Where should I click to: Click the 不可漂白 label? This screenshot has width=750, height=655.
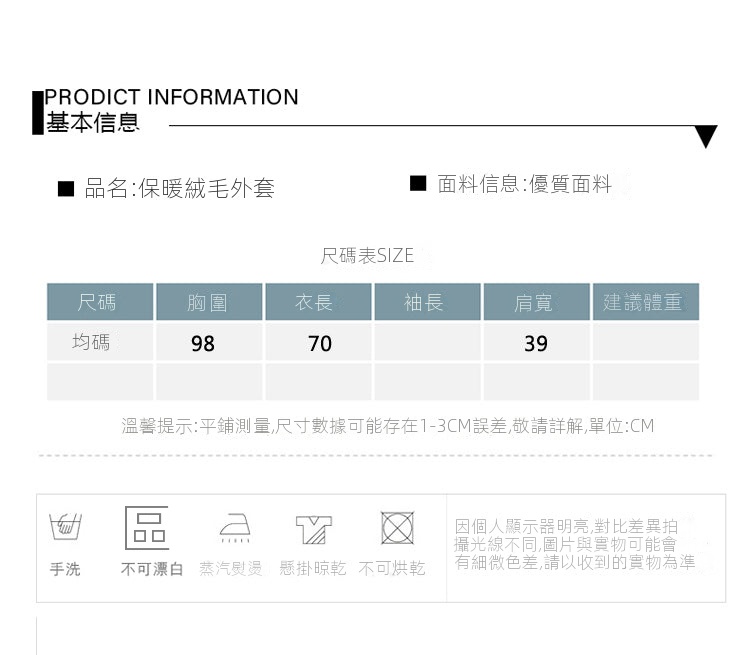click(152, 569)
